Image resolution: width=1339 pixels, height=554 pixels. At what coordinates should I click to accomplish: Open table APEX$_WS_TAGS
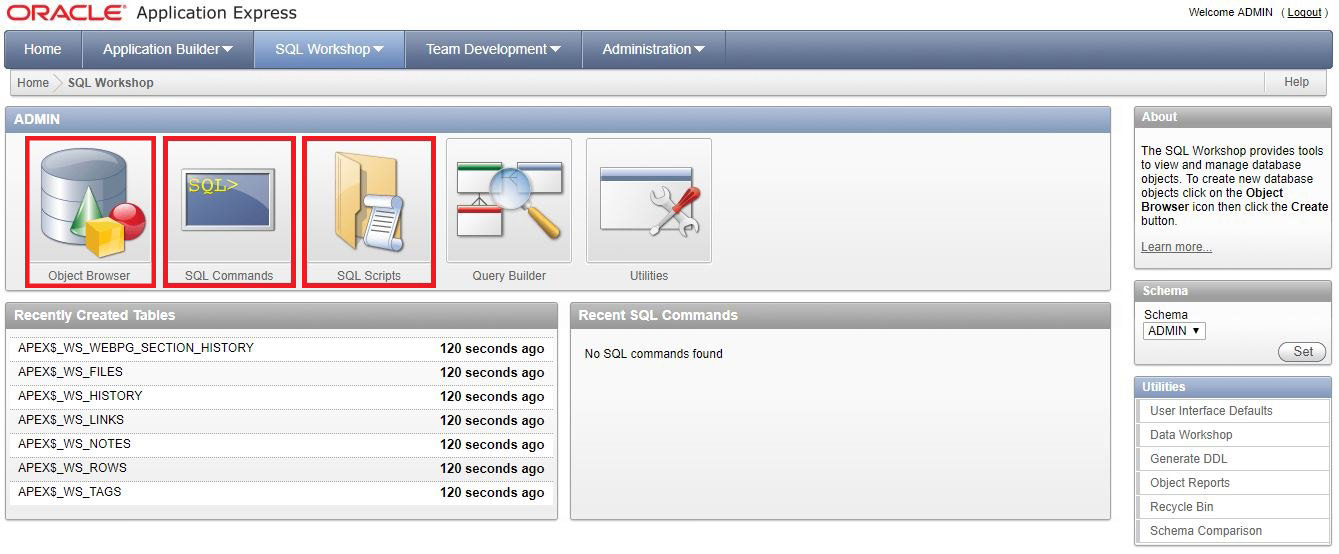pyautogui.click(x=70, y=492)
